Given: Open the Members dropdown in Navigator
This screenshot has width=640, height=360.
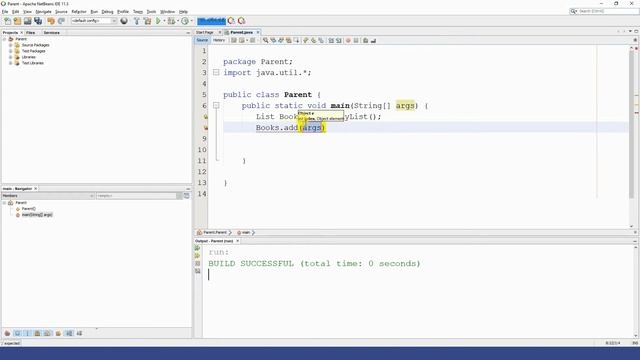Looking at the screenshot, I should tap(48, 196).
